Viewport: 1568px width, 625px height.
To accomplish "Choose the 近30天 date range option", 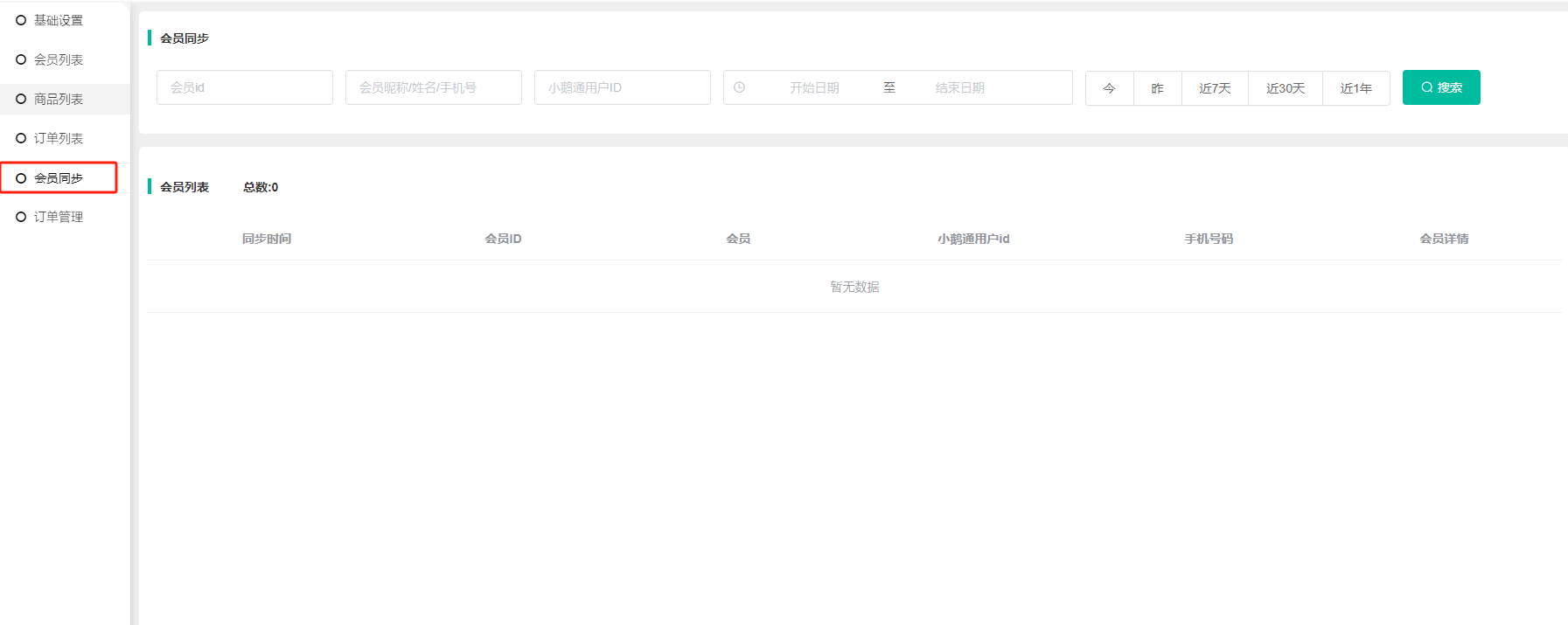I will tap(1285, 88).
